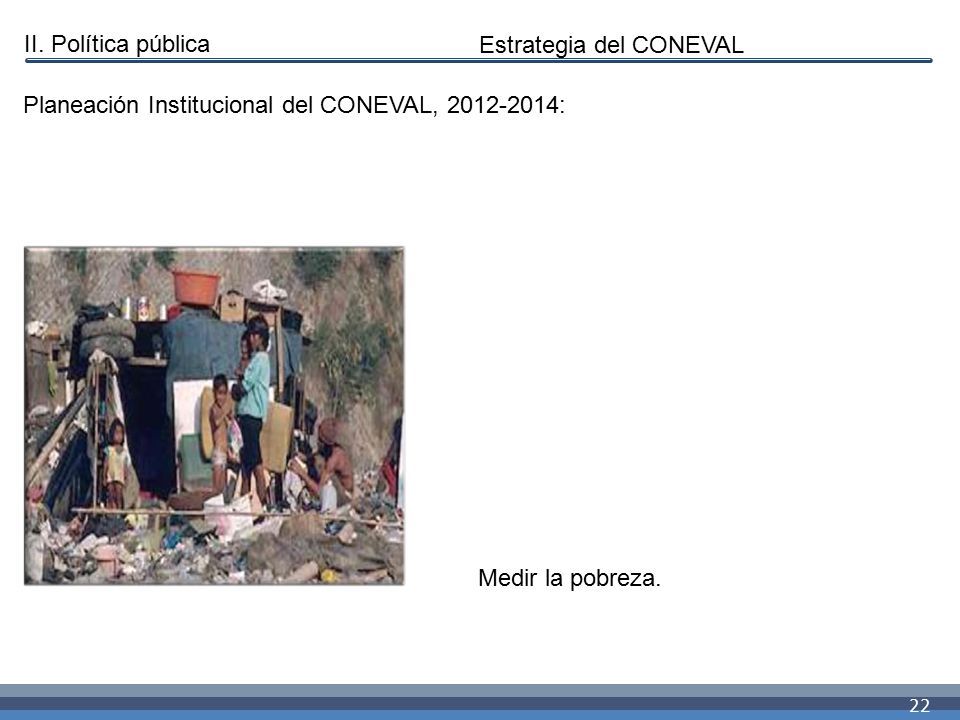
Task: Click the 'Estrategia del CONEVAL' title
Action: point(611,45)
